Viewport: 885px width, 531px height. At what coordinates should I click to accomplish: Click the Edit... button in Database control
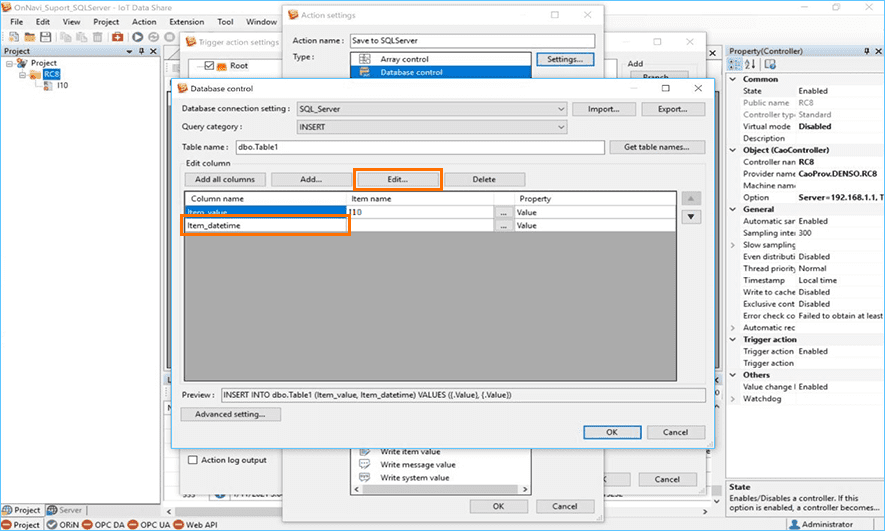point(398,179)
